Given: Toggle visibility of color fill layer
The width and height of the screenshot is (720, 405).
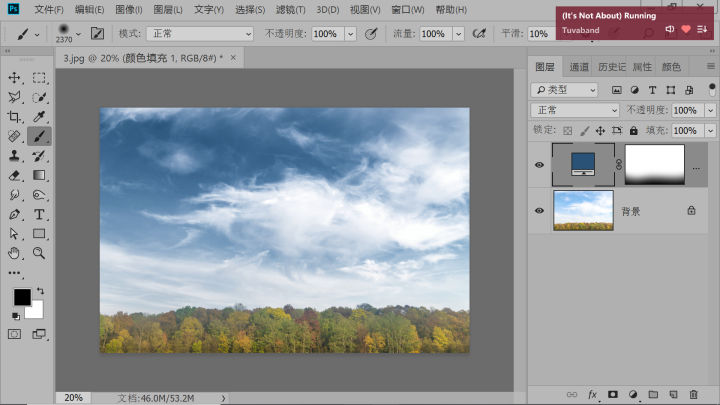Looking at the screenshot, I should point(540,166).
